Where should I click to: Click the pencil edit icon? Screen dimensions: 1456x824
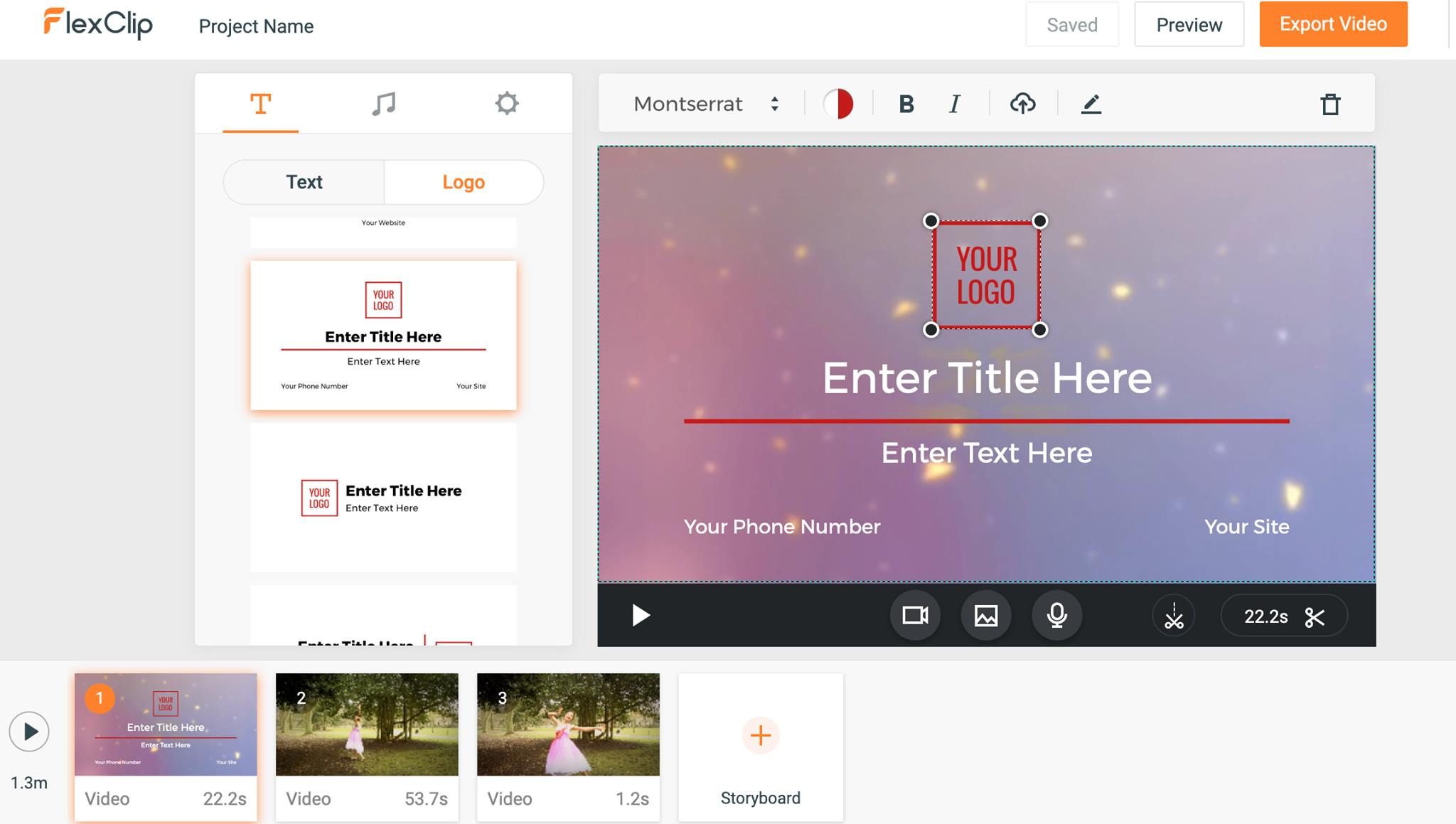pos(1091,104)
